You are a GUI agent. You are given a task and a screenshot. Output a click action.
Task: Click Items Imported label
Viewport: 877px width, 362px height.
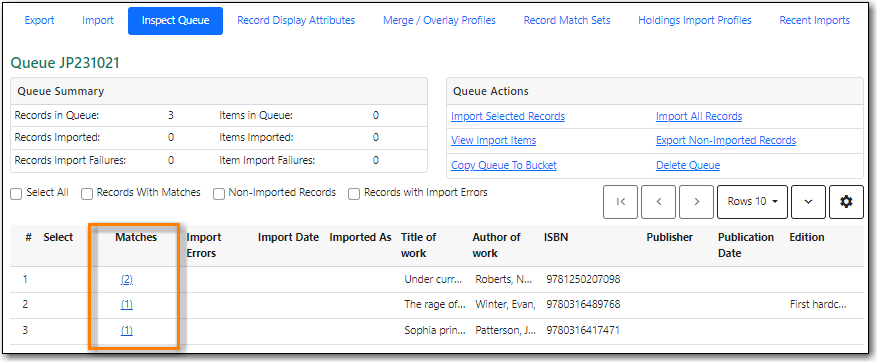256,137
